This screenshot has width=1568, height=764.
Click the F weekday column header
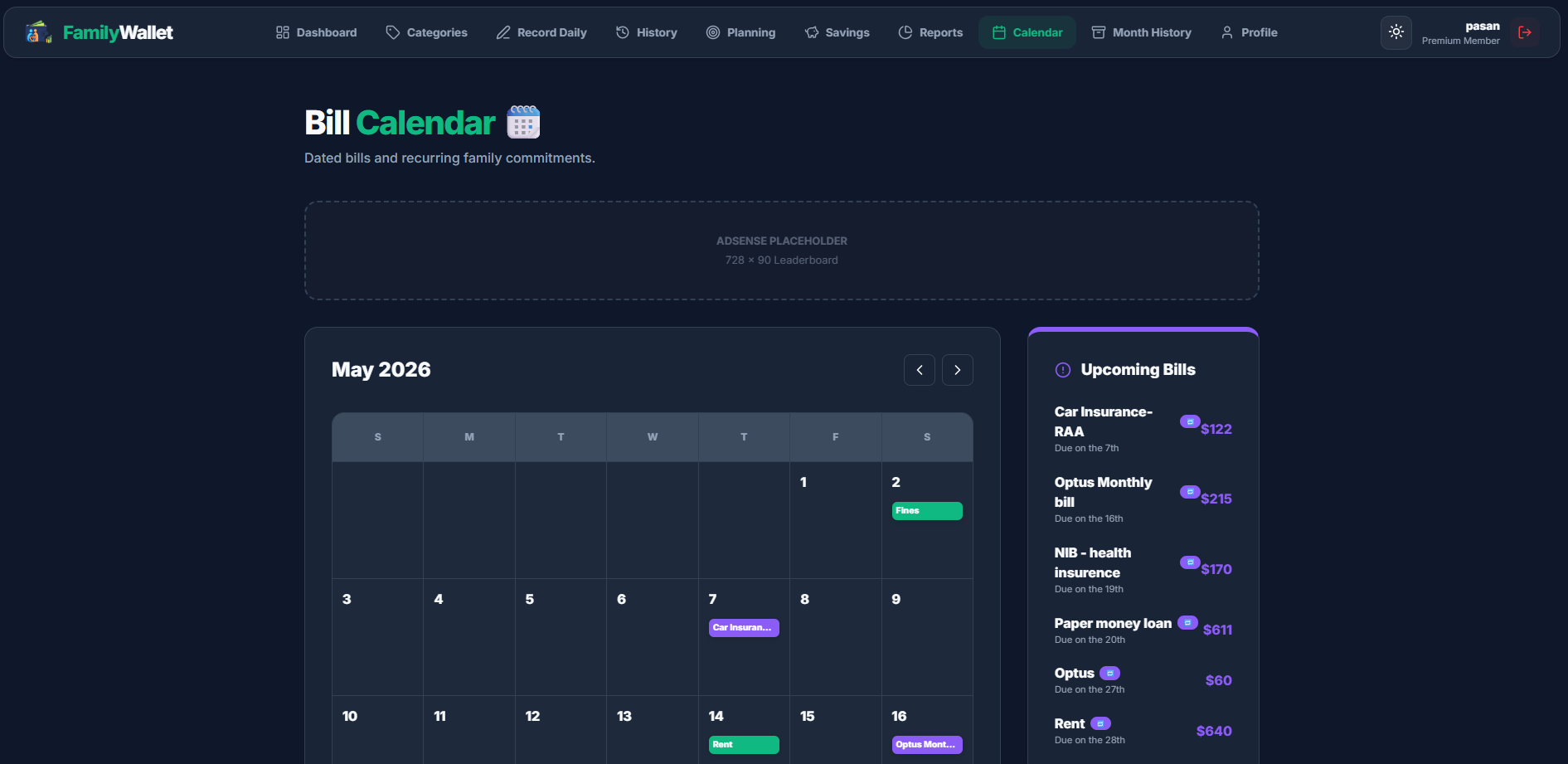click(835, 437)
